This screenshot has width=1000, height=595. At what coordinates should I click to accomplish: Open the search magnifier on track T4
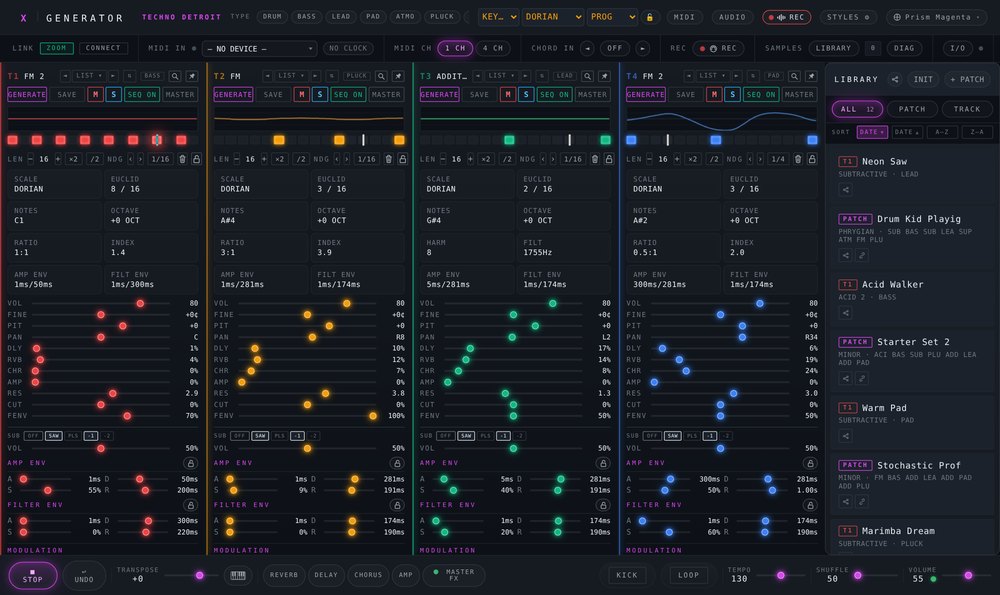pos(794,76)
